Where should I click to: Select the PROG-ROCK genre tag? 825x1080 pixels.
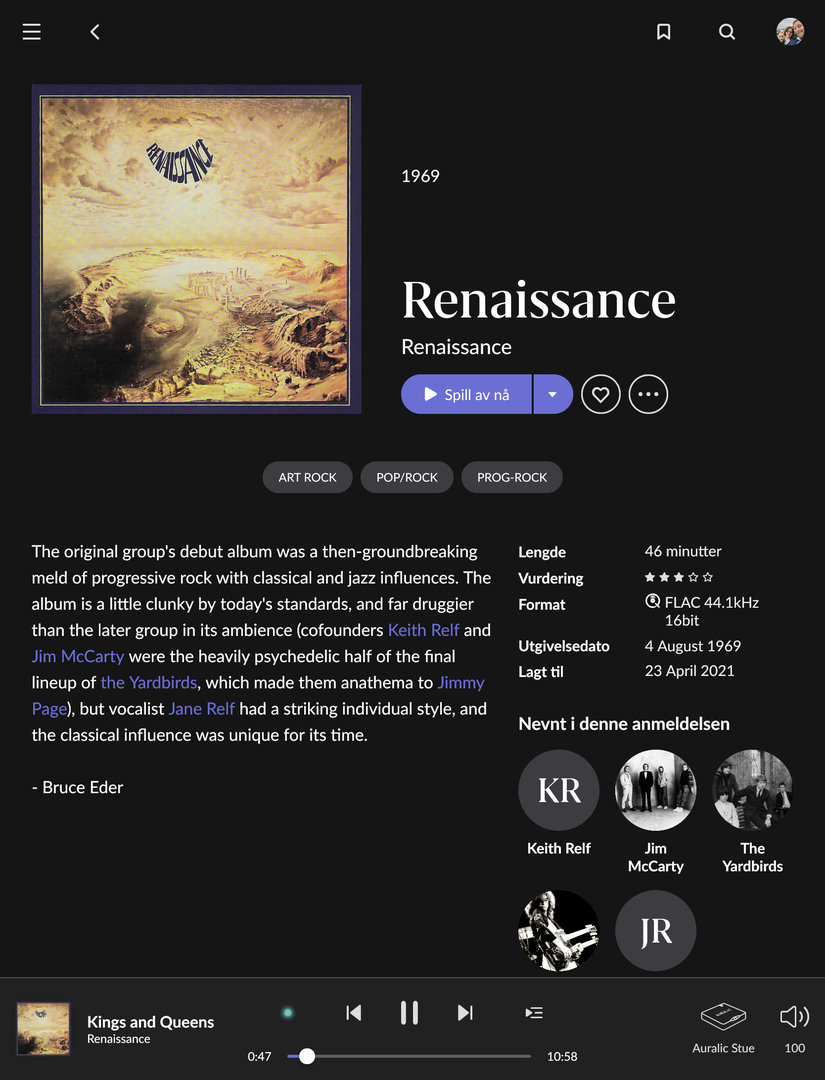pos(512,477)
